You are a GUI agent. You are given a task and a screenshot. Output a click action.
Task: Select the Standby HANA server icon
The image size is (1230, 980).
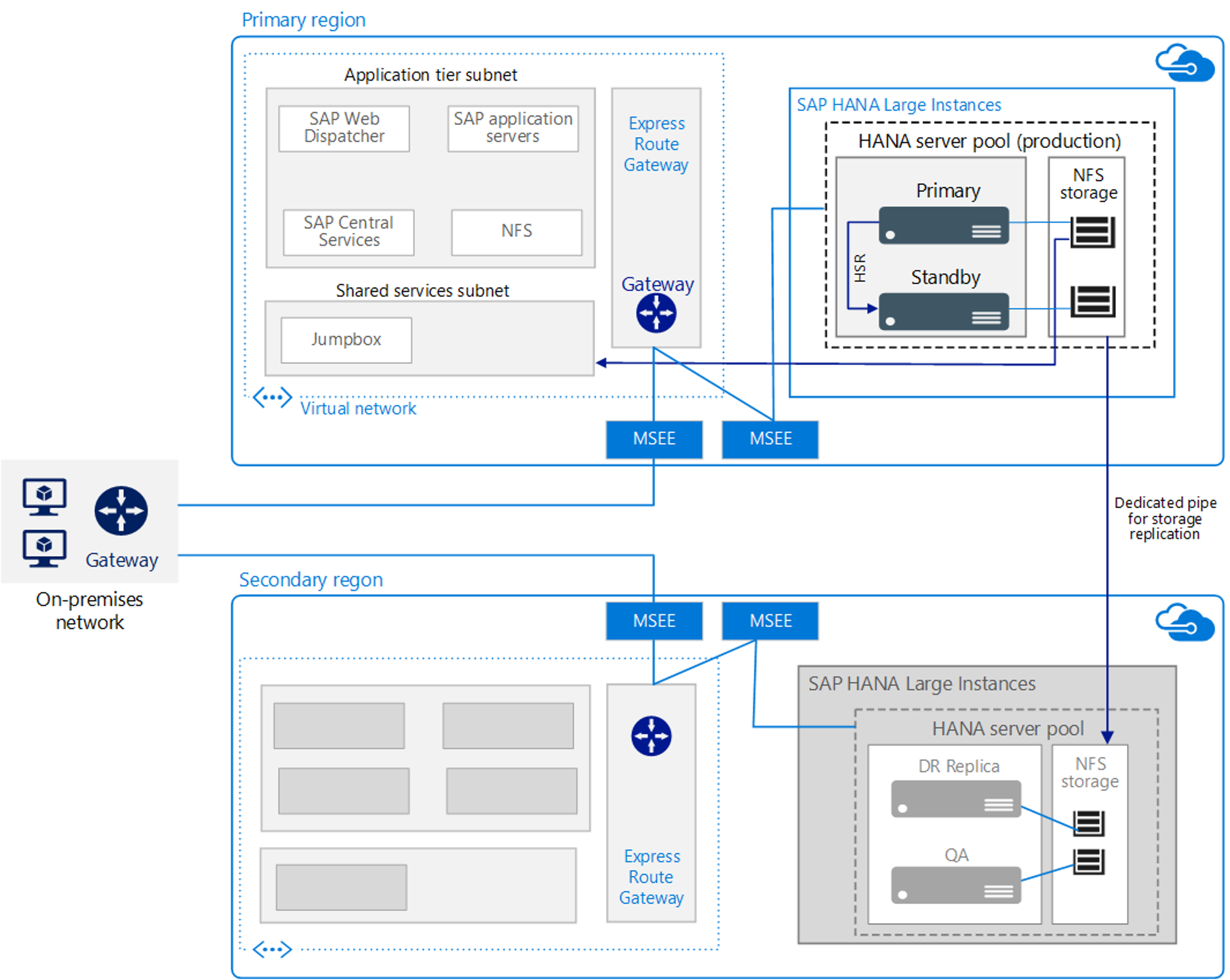[x=944, y=311]
